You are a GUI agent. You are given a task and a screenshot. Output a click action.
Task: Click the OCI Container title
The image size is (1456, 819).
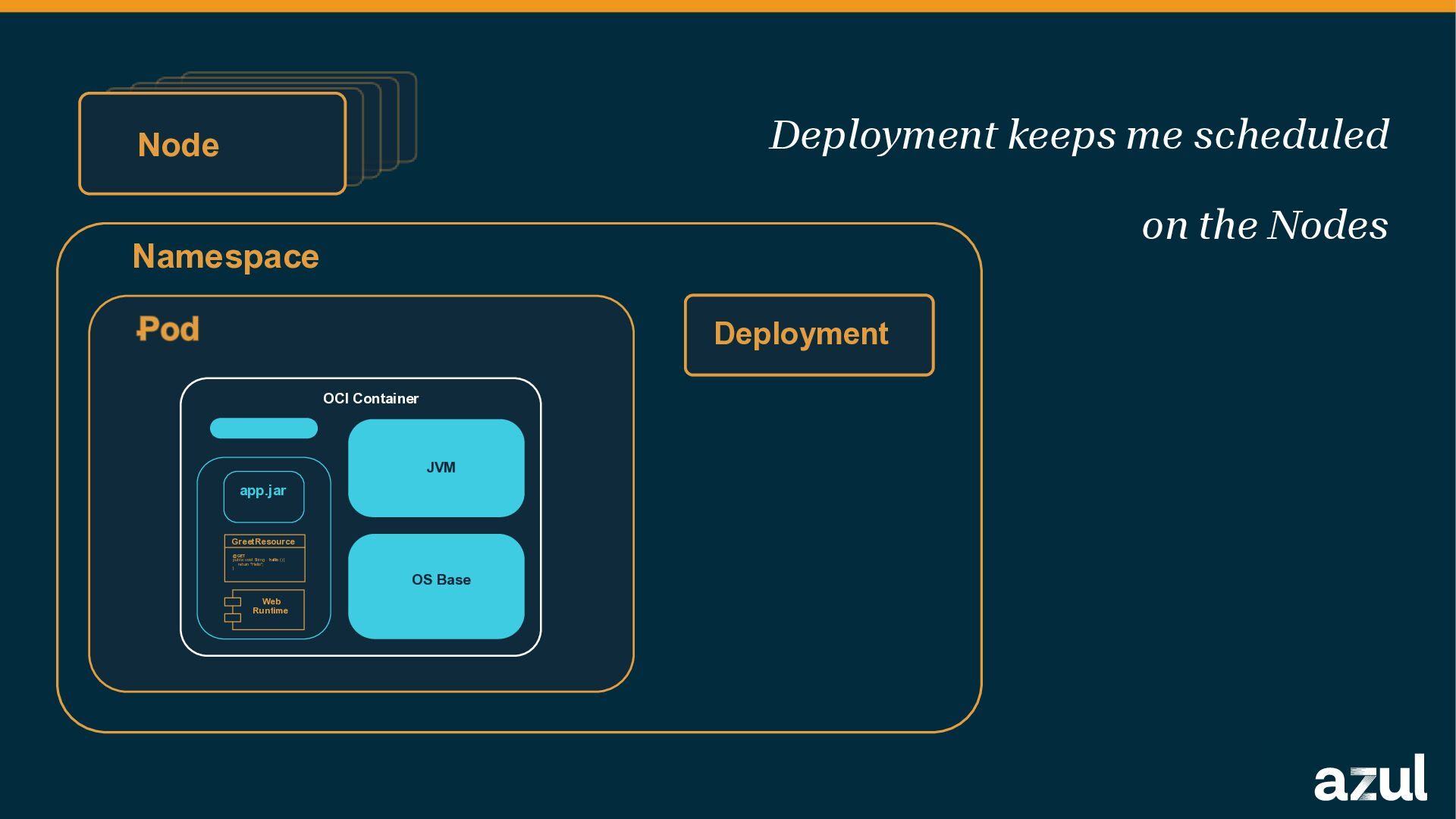(x=370, y=399)
